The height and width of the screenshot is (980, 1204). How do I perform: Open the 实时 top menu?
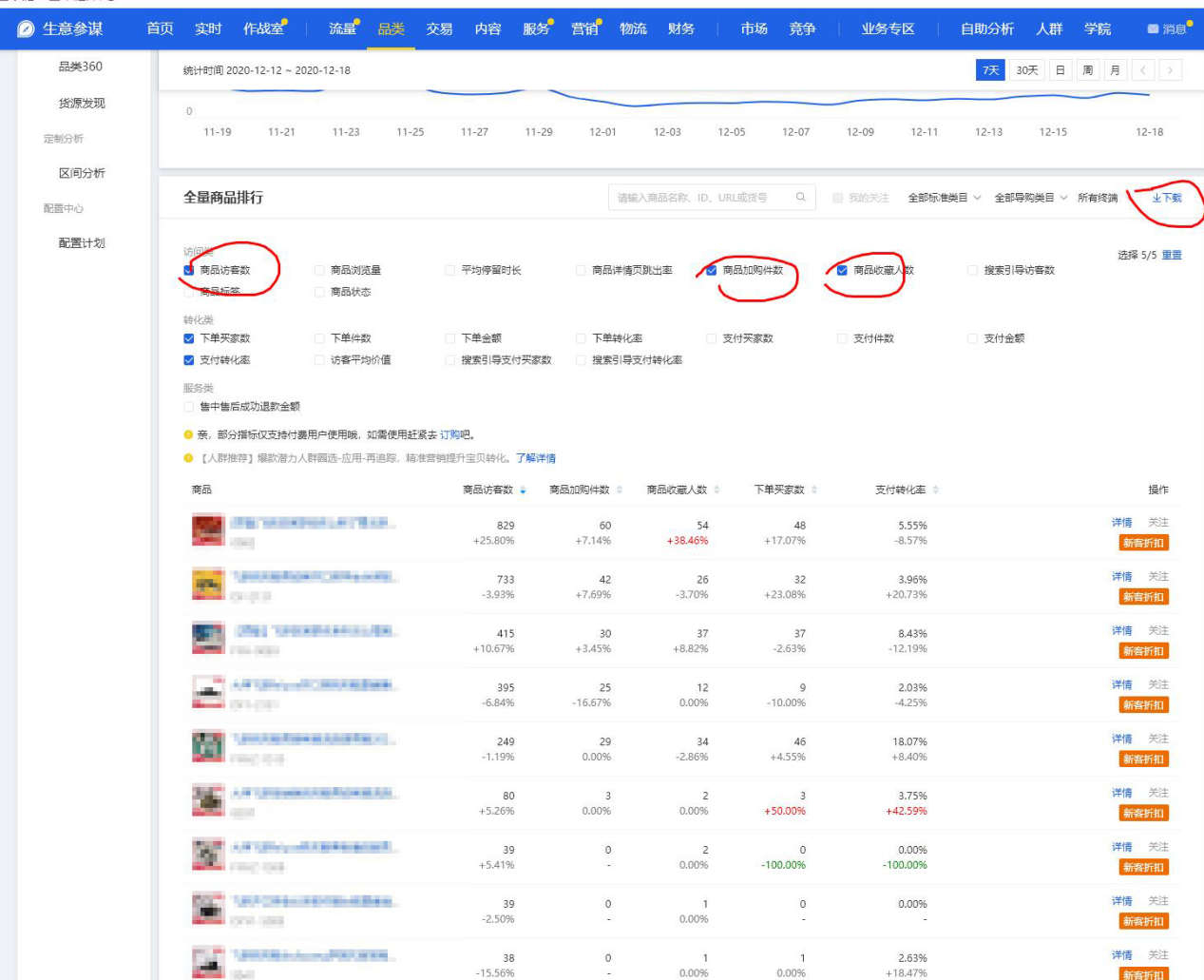pos(208,29)
